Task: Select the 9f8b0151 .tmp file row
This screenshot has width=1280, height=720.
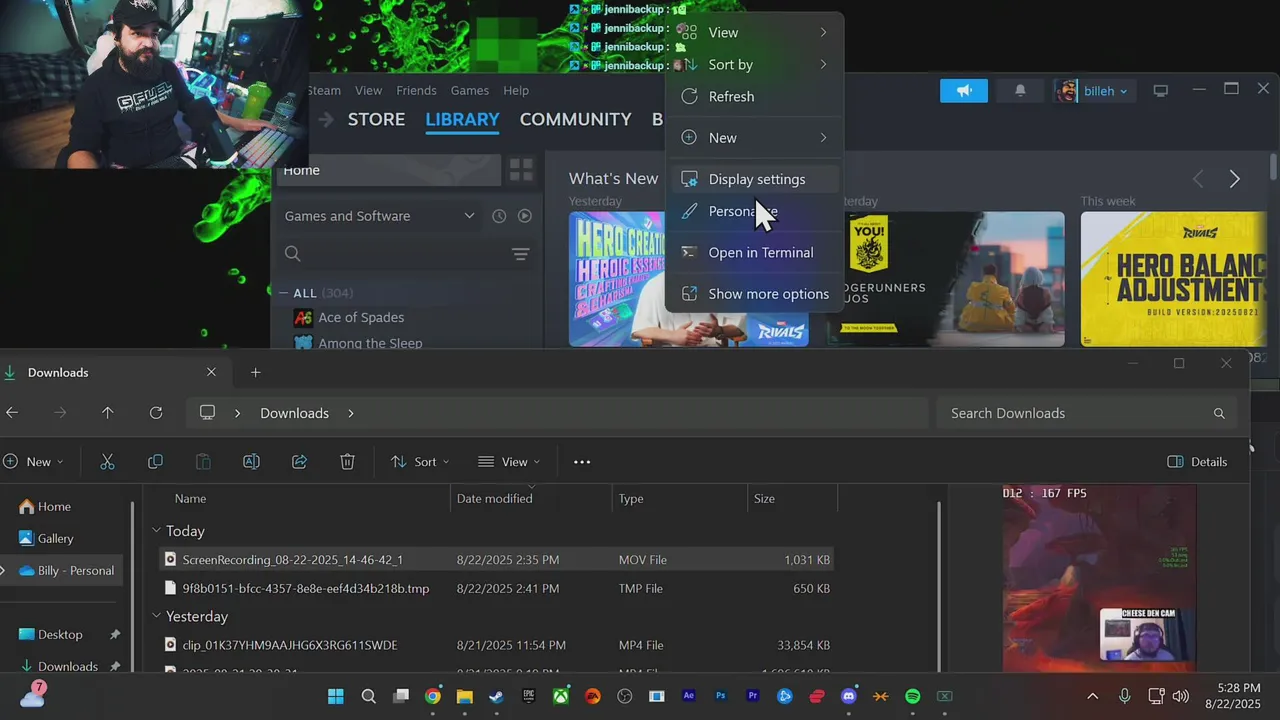Action: click(497, 588)
